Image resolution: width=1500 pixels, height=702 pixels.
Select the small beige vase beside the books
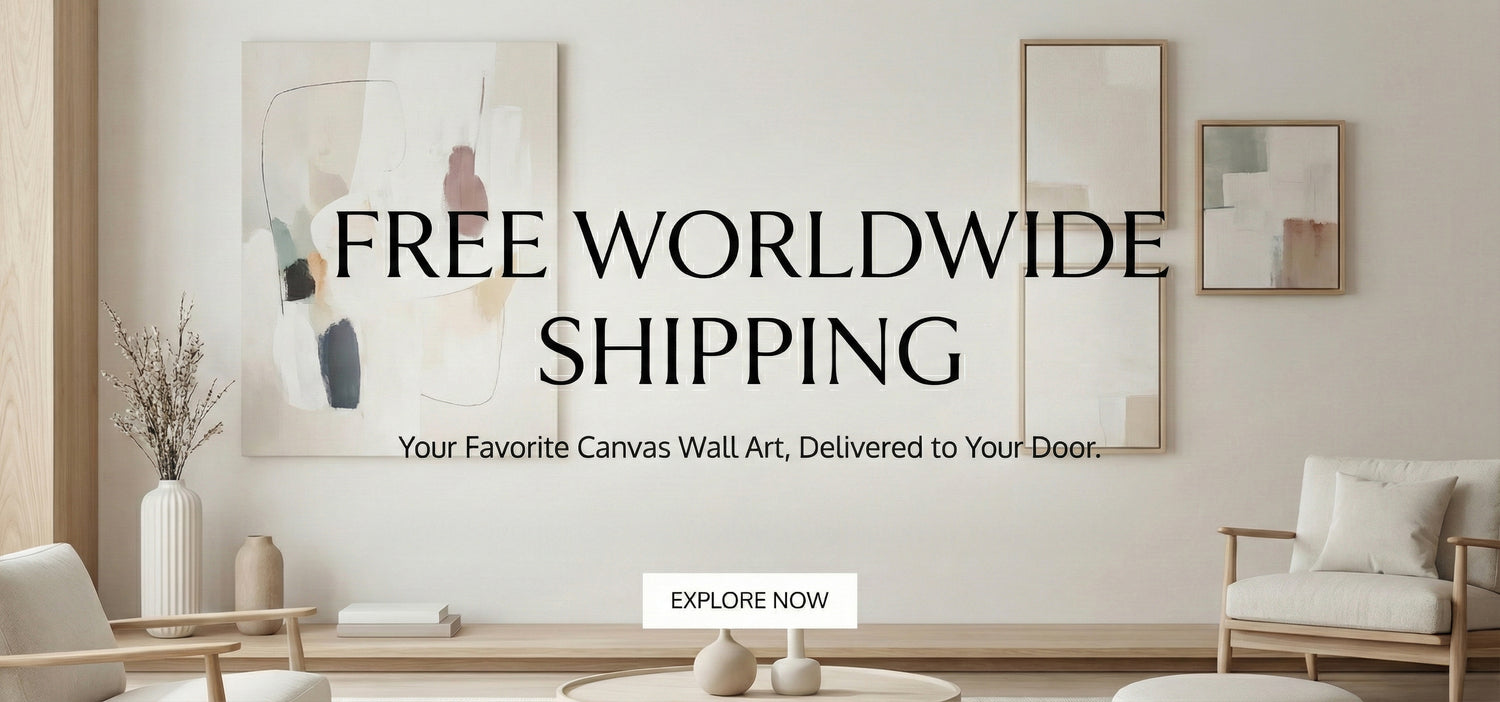(x=259, y=584)
